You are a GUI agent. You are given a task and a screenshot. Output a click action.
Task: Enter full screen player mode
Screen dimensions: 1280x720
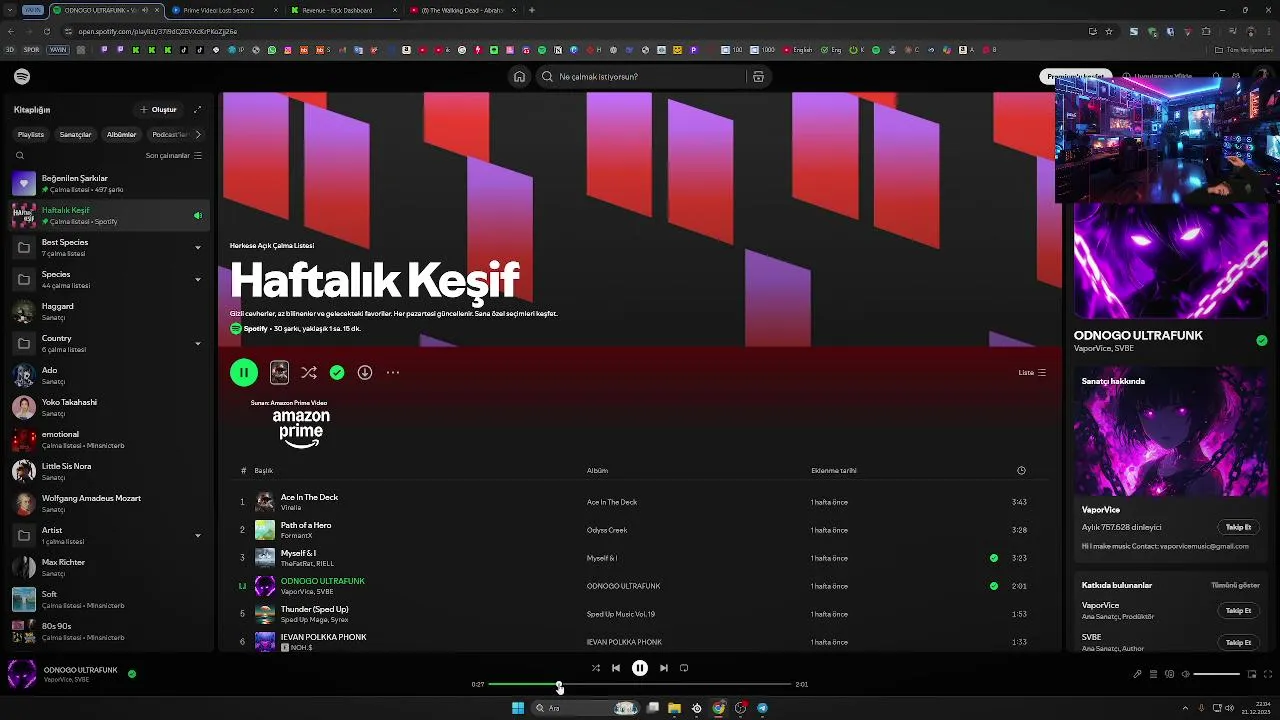pos(1268,674)
